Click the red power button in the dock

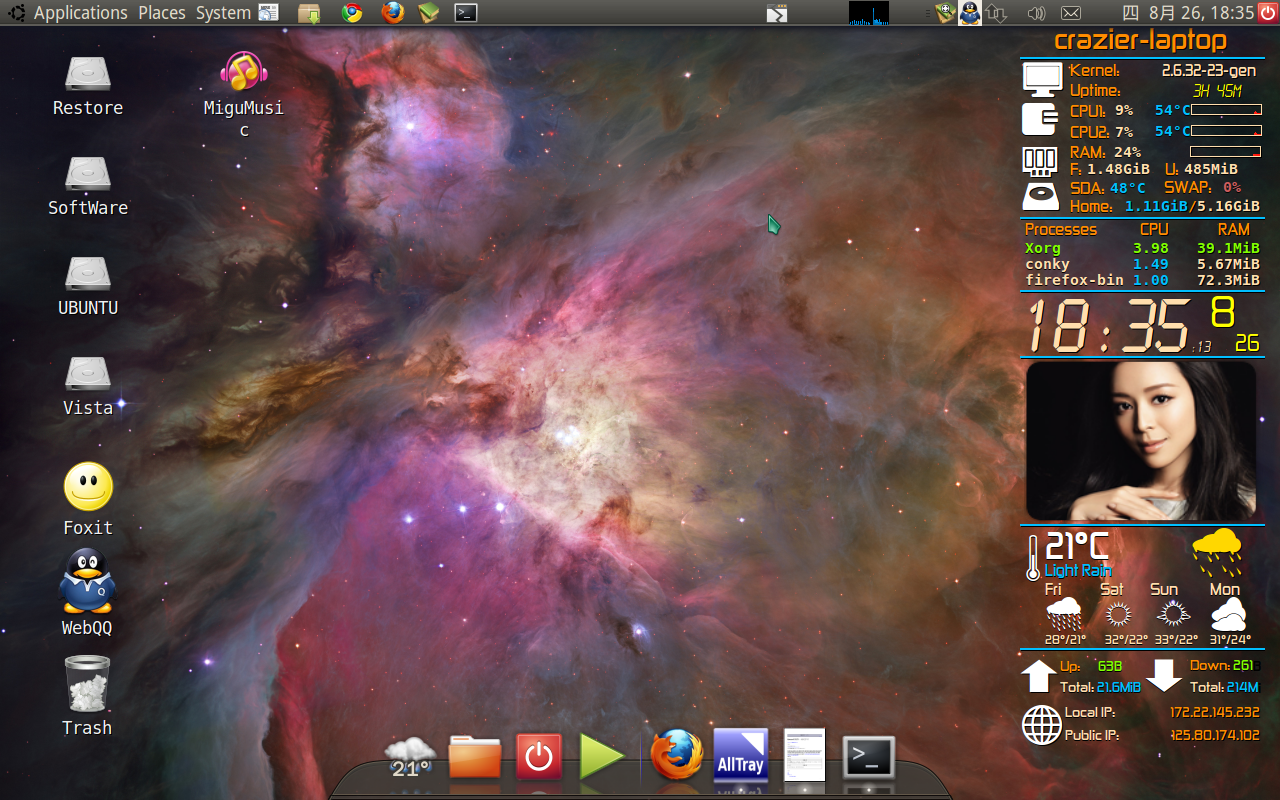click(x=539, y=756)
